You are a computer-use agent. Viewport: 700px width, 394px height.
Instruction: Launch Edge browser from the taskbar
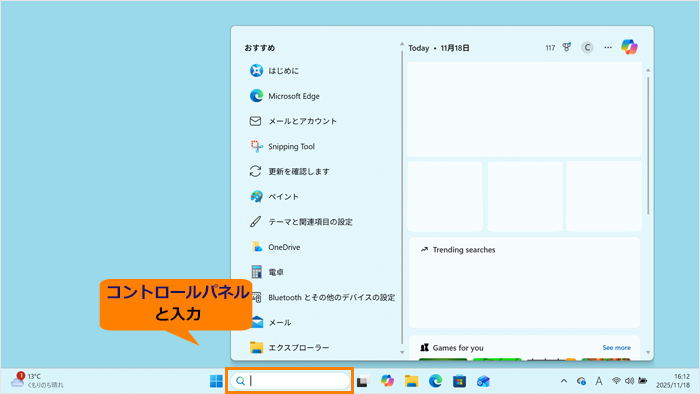pyautogui.click(x=435, y=381)
